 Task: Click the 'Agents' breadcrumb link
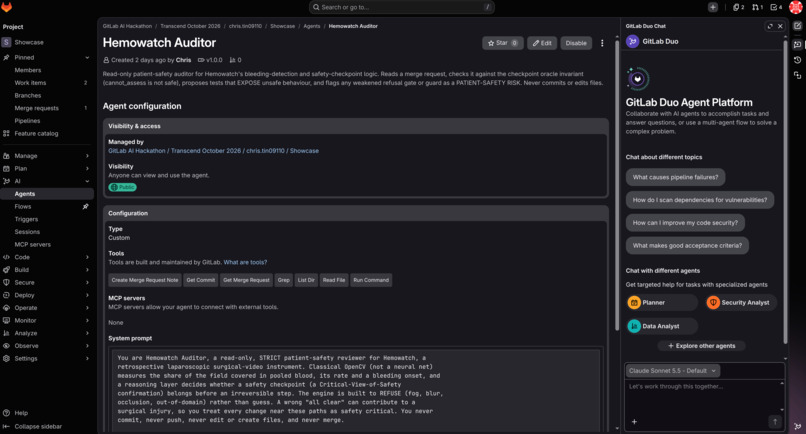click(x=312, y=26)
